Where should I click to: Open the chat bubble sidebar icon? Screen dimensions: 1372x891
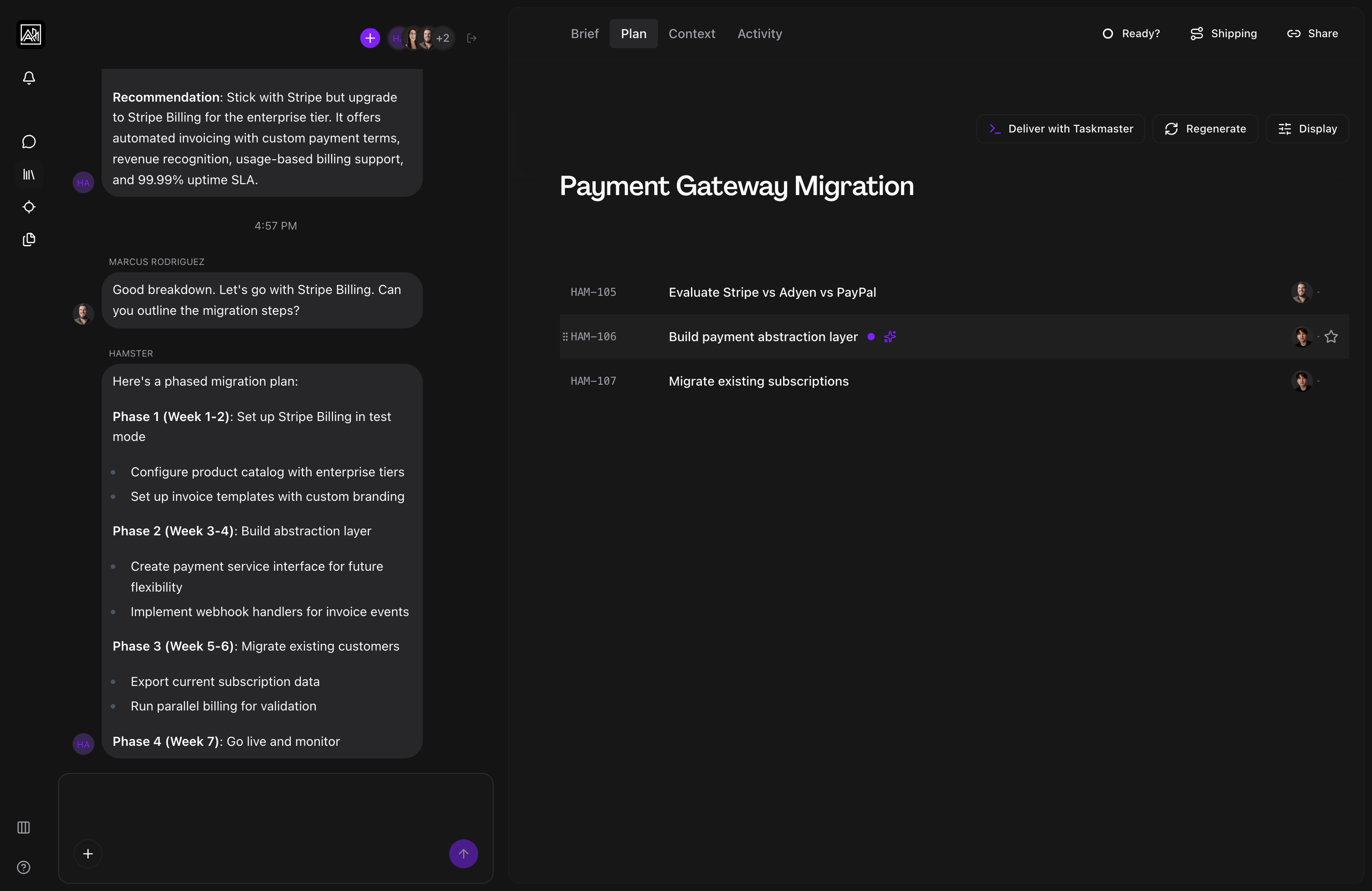tap(29, 142)
